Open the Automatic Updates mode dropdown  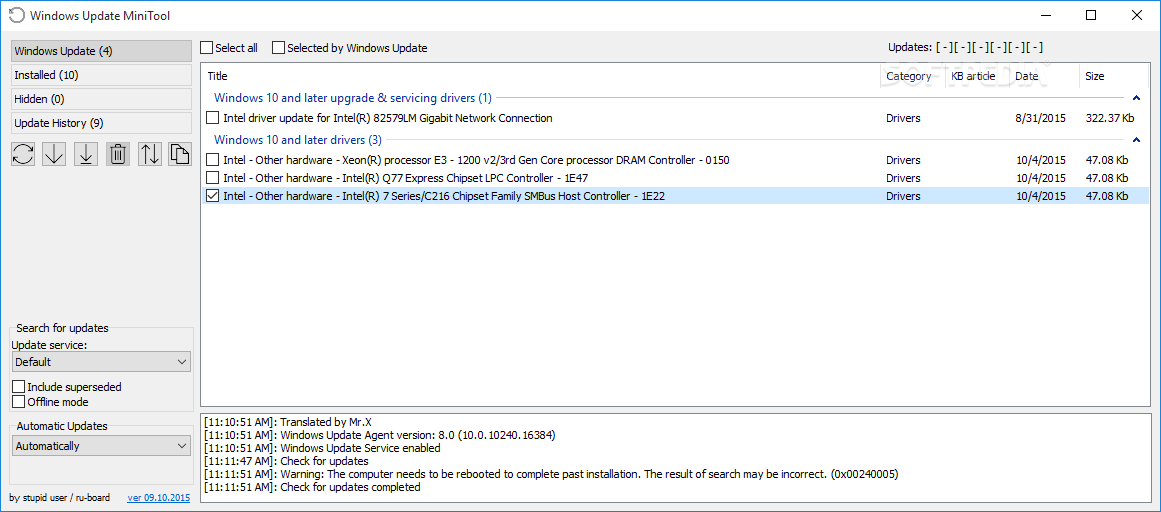101,446
